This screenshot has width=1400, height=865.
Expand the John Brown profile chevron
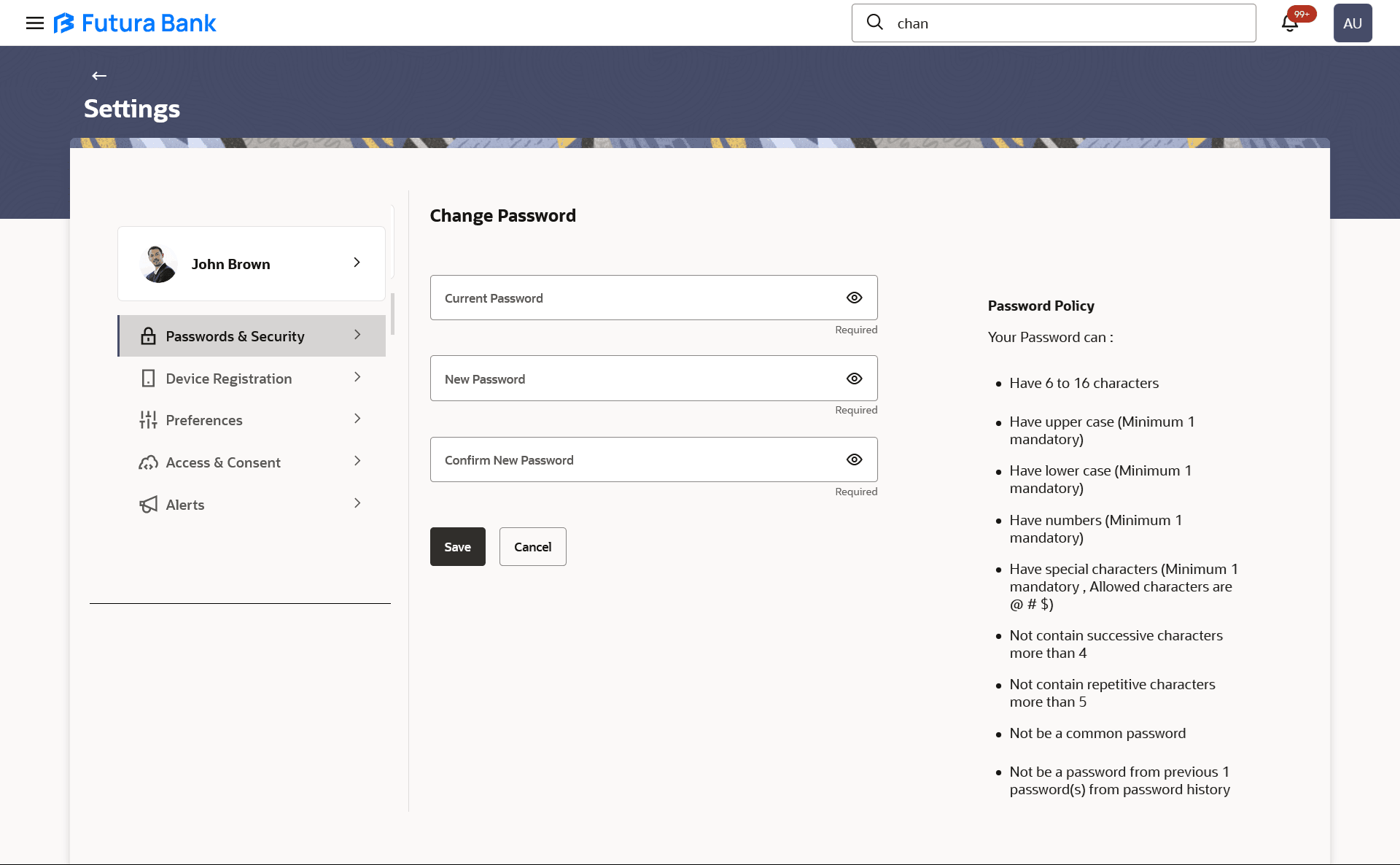[357, 263]
